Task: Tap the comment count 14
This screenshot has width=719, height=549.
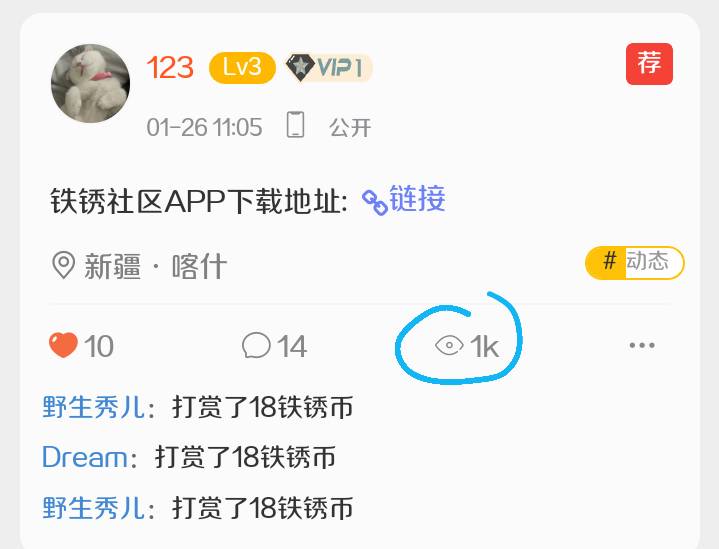Action: coord(292,346)
